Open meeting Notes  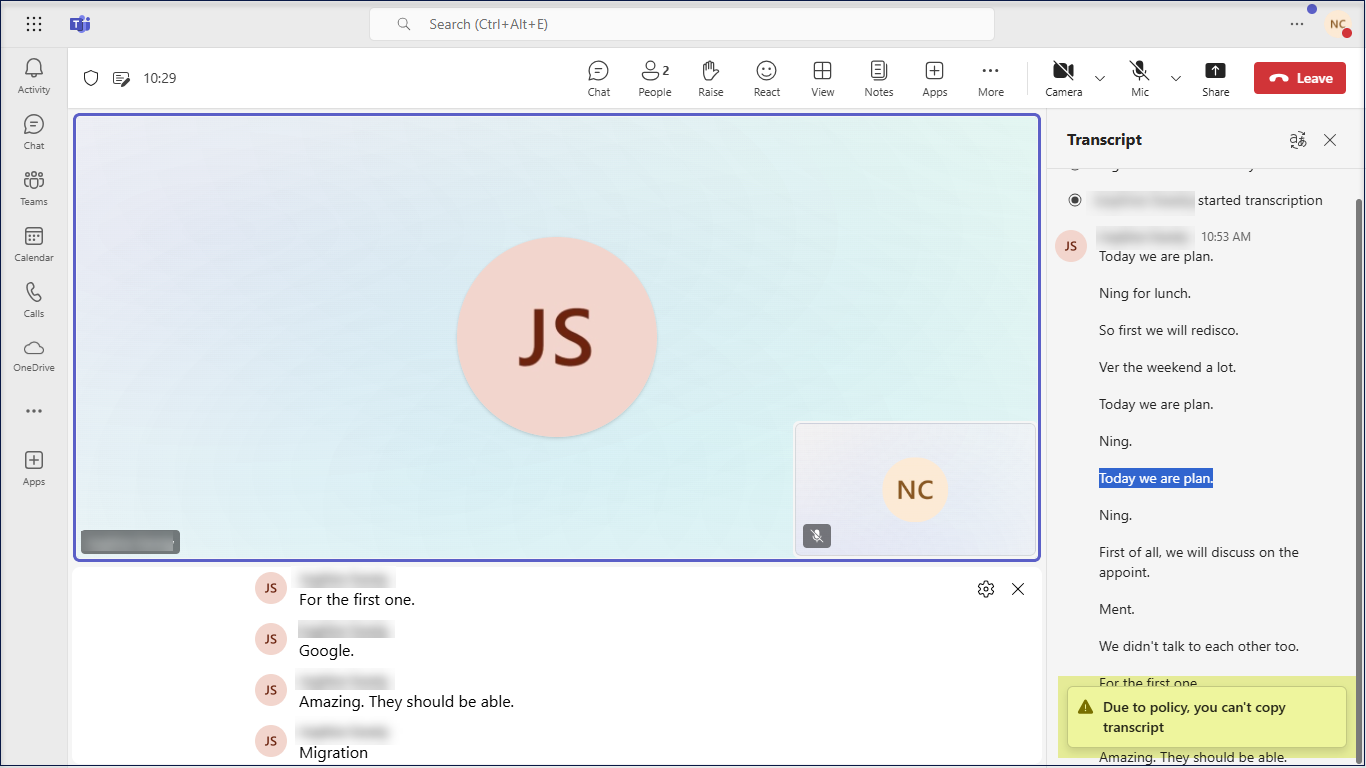(x=878, y=78)
